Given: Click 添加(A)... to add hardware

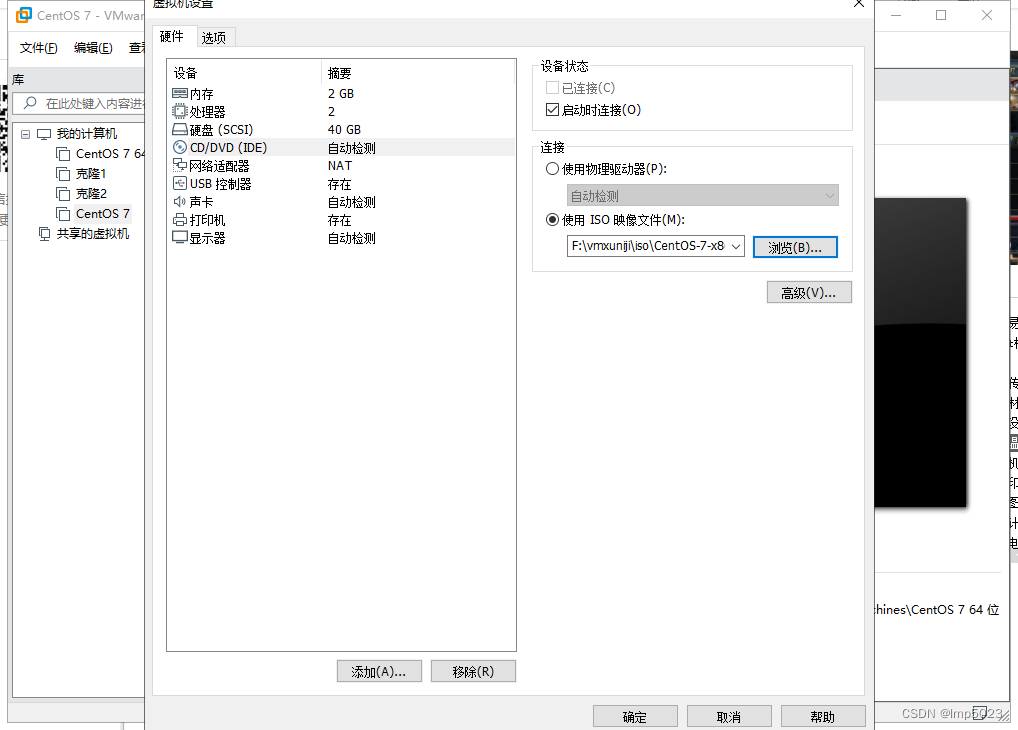Looking at the screenshot, I should pos(379,672).
